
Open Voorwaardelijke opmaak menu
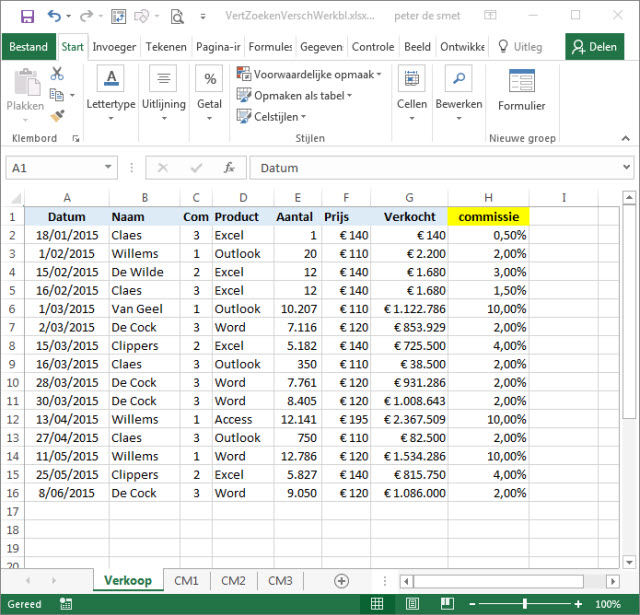309,74
